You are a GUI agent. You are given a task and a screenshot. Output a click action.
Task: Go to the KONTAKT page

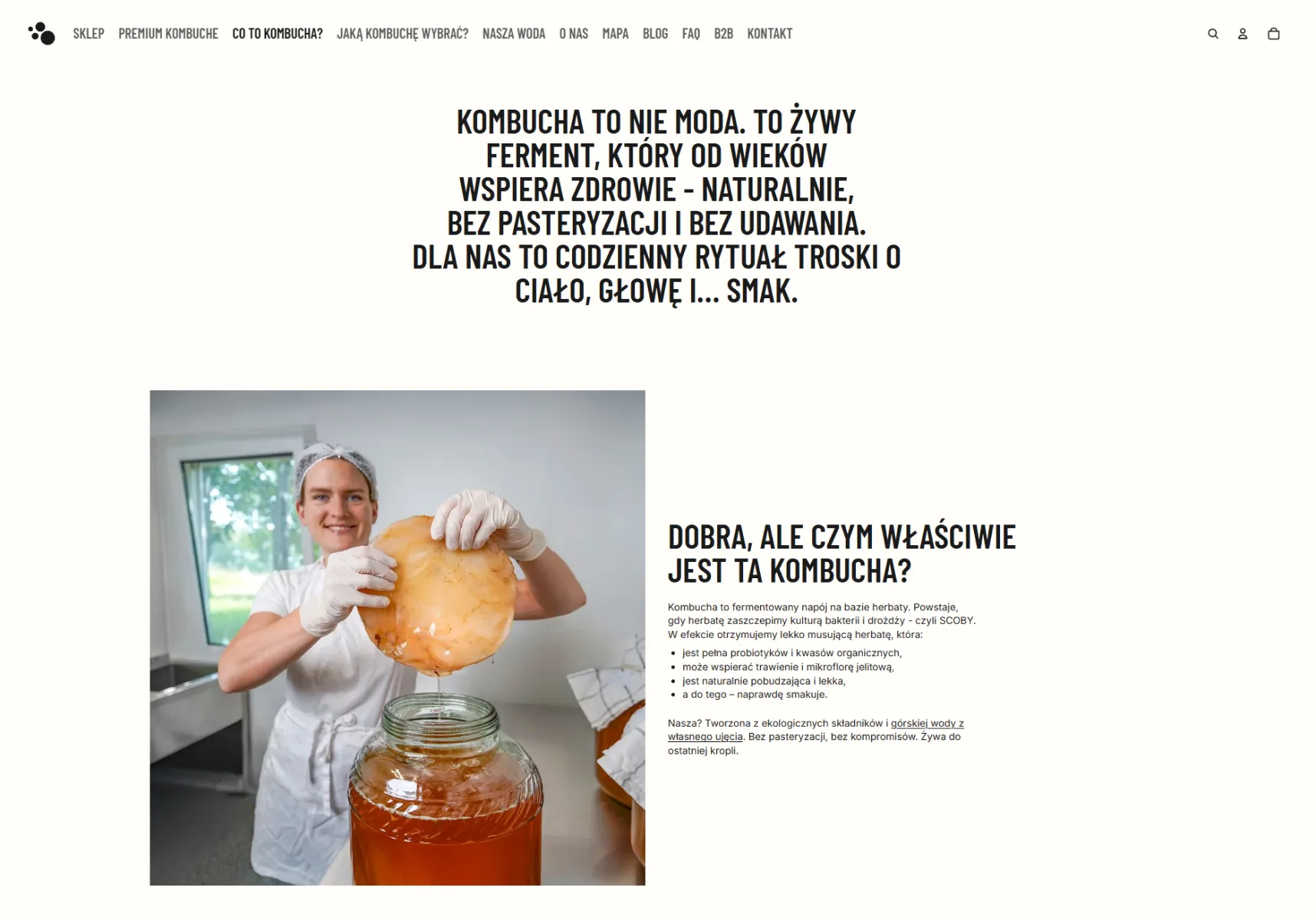(x=770, y=34)
